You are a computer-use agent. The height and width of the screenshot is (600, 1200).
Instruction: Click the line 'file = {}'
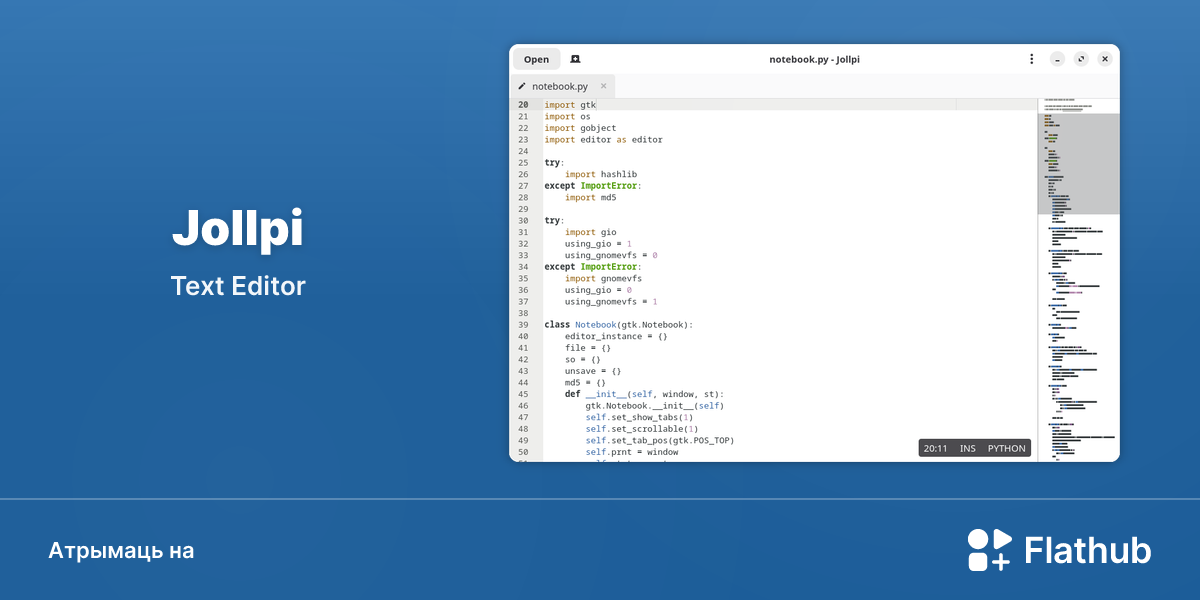(x=588, y=348)
